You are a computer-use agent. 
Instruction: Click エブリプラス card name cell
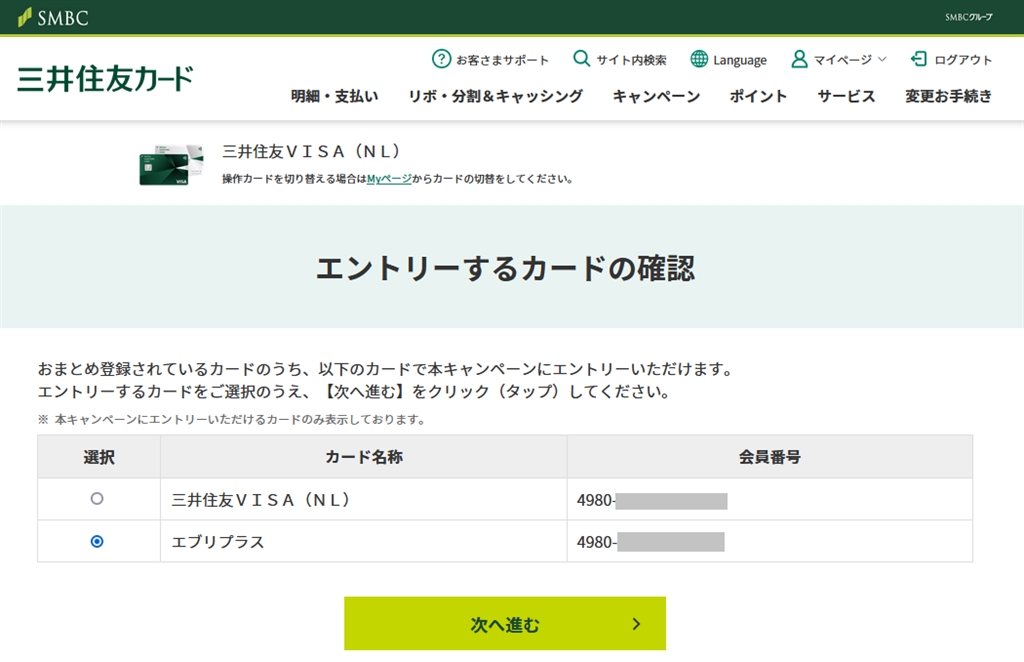point(364,541)
